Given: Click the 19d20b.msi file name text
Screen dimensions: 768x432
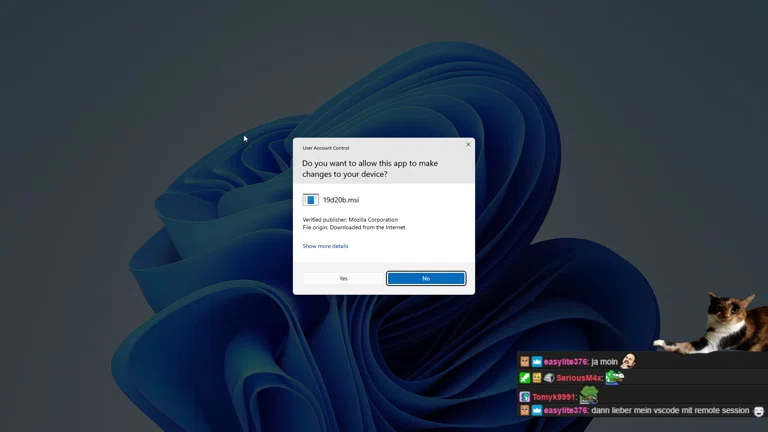Looking at the screenshot, I should coord(340,200).
